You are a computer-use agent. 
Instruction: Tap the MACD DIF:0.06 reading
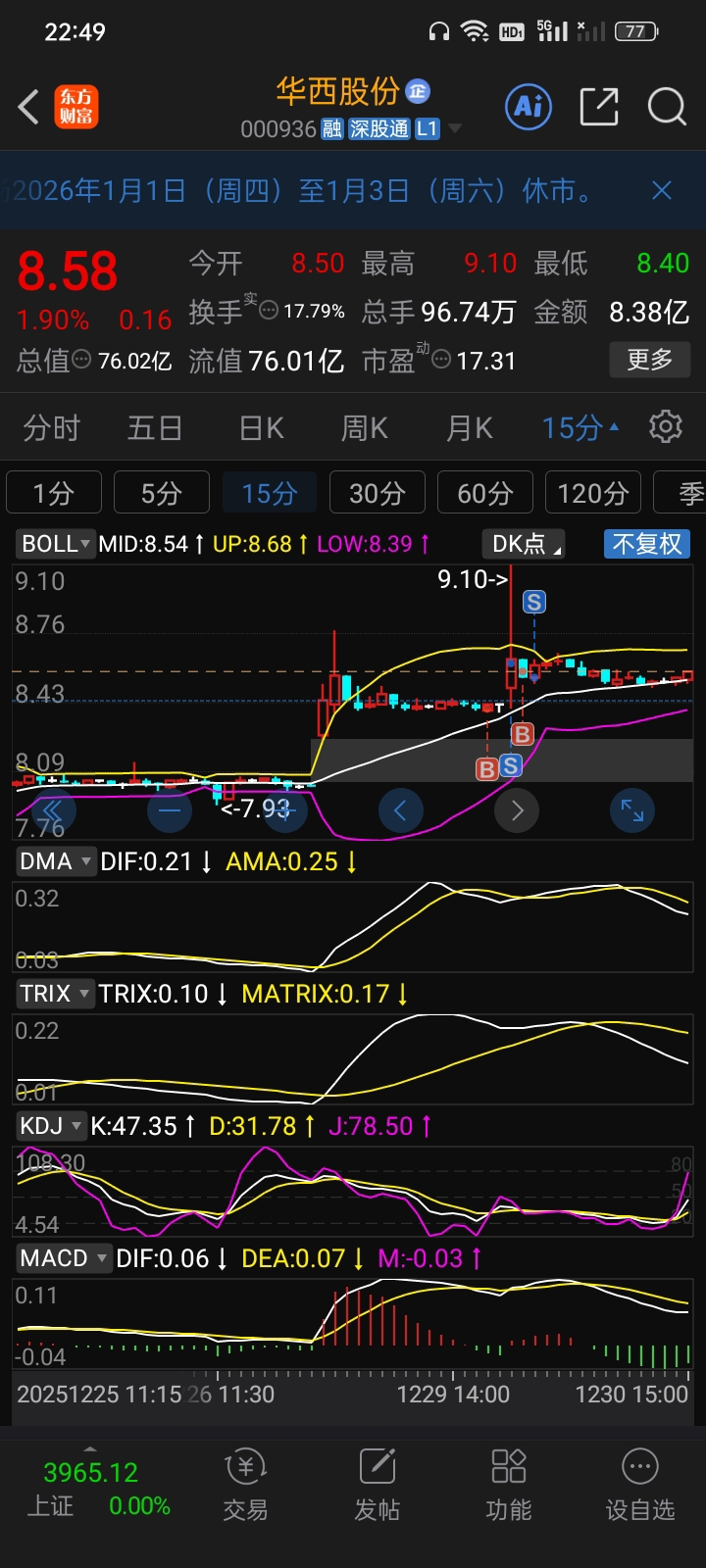coord(172,1258)
